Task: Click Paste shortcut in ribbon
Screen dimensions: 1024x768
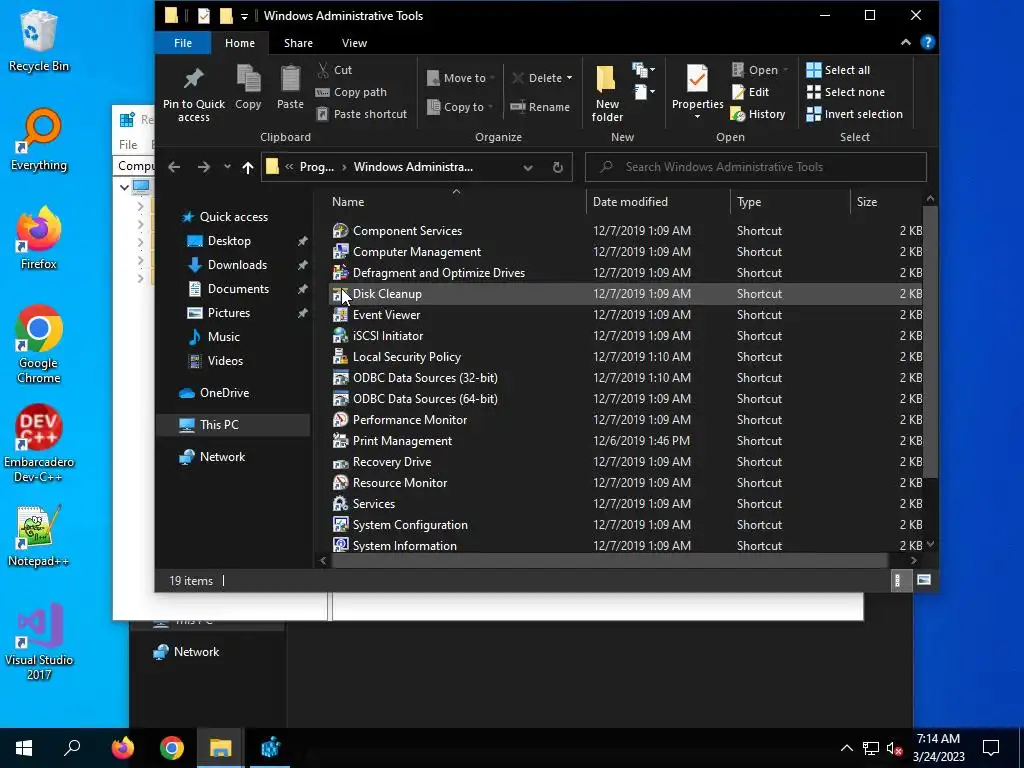Action: (x=362, y=114)
